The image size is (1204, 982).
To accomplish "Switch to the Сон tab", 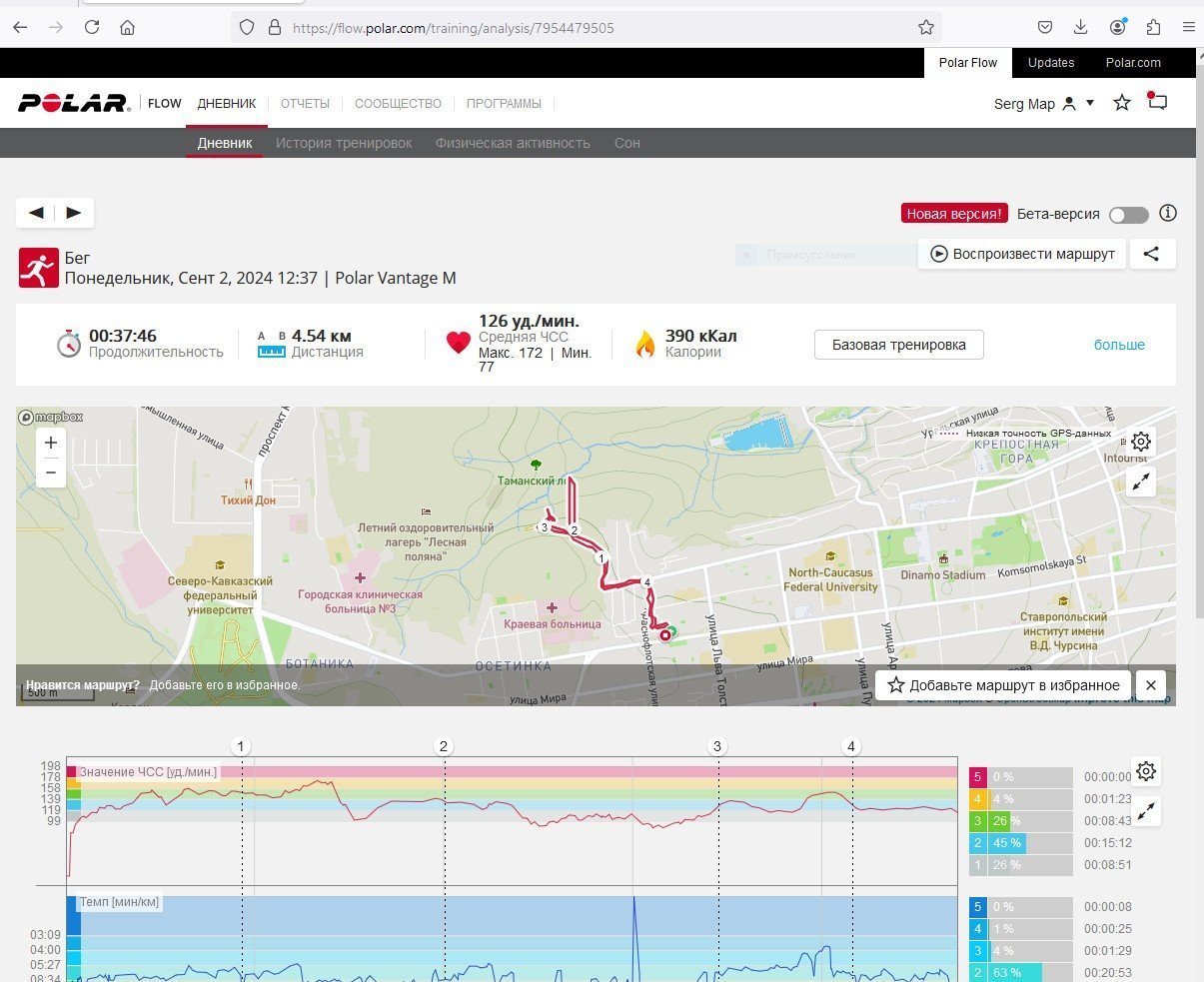I will pyautogui.click(x=627, y=143).
